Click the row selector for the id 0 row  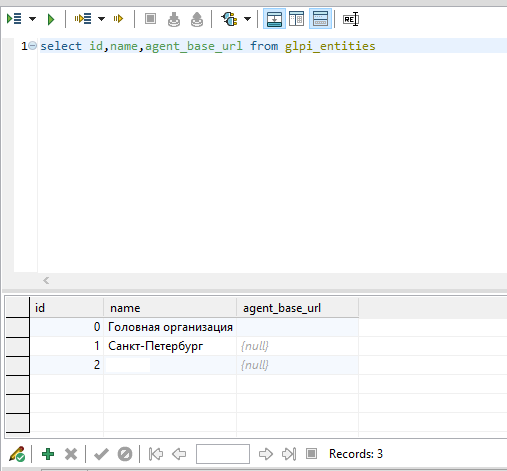[17, 327]
